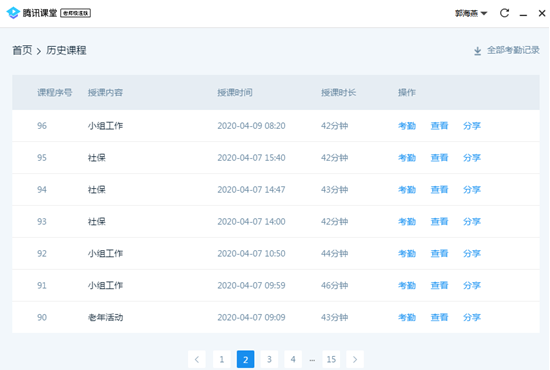The height and width of the screenshot is (370, 550).
Task: Click the Tencent Classroom logo icon
Action: click(13, 13)
